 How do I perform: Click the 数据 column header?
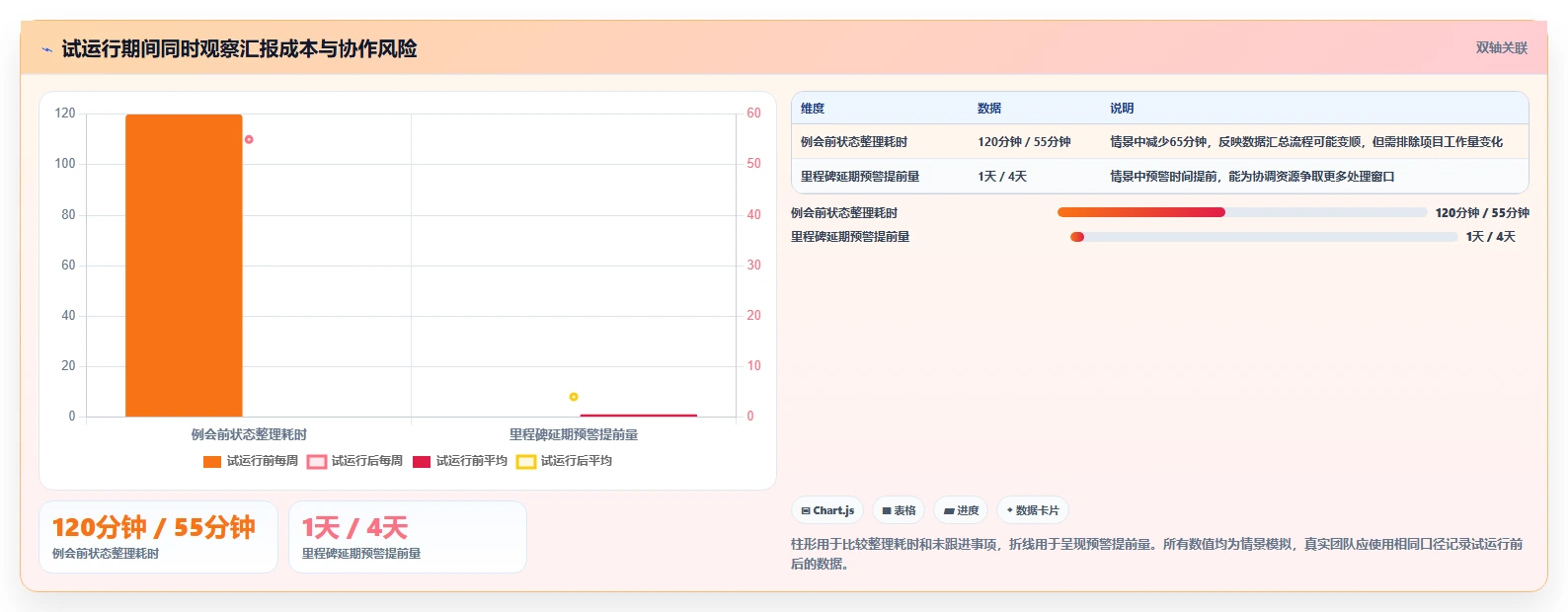click(989, 109)
